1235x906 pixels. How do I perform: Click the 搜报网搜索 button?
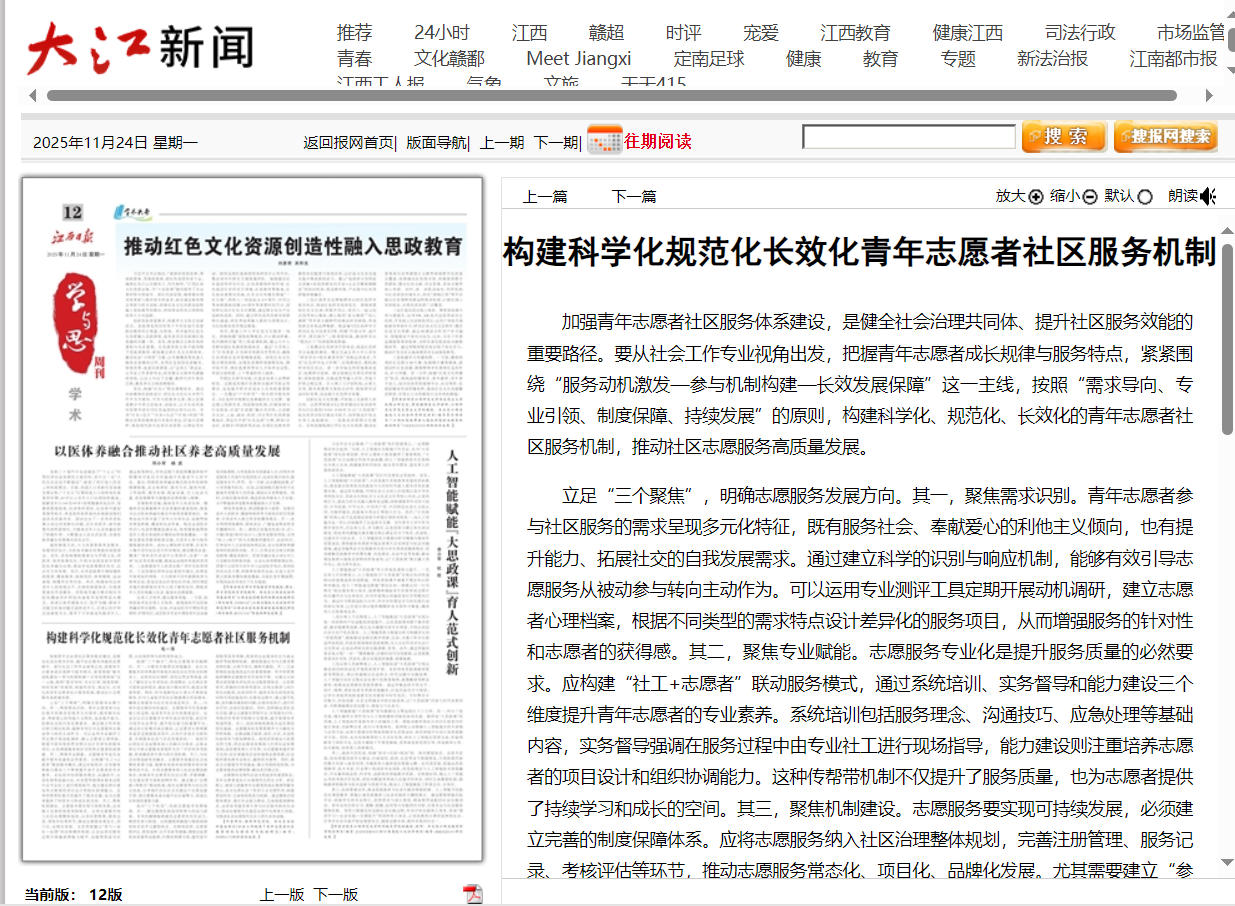click(1166, 137)
